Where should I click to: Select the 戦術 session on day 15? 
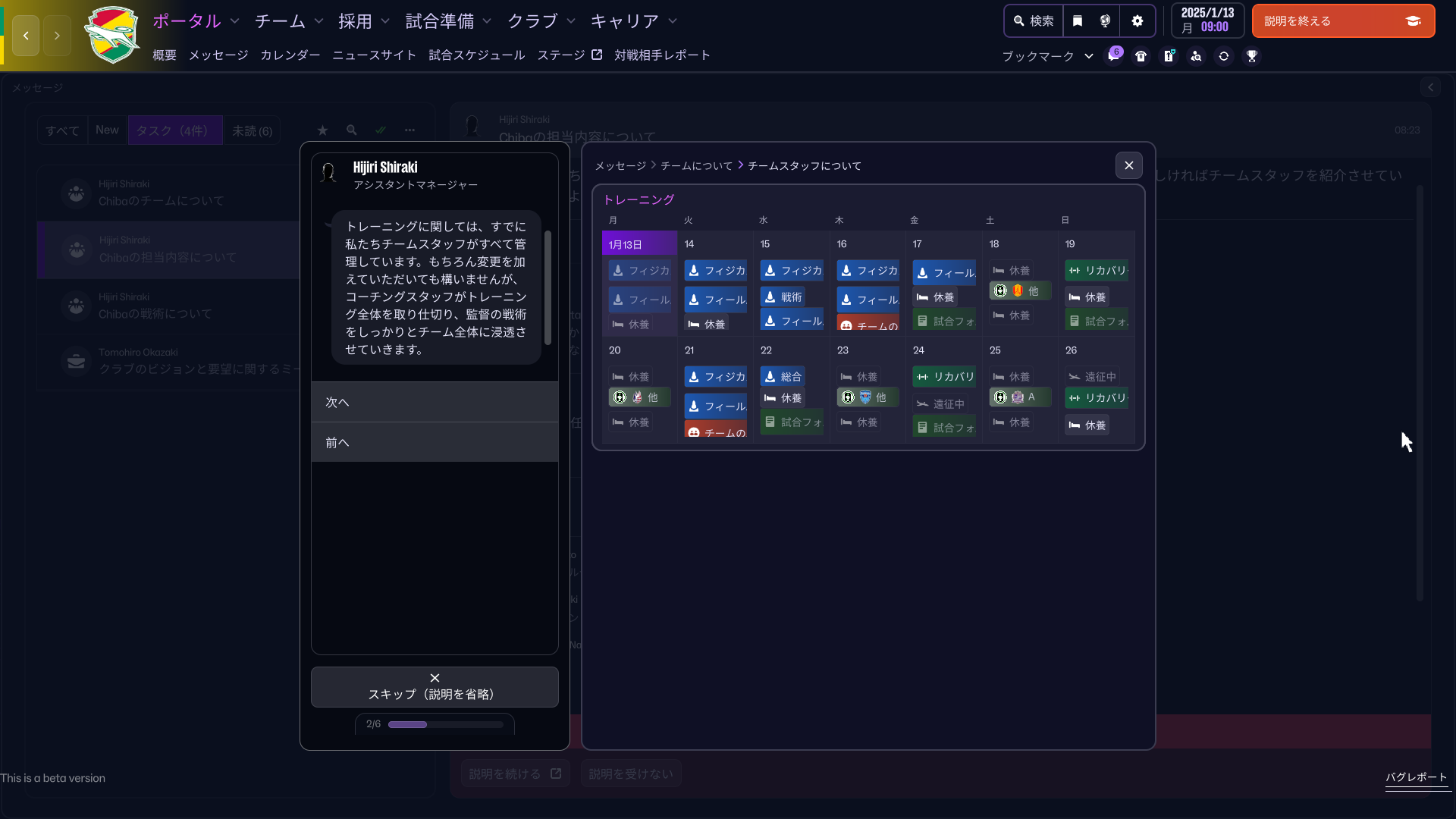[x=783, y=297]
